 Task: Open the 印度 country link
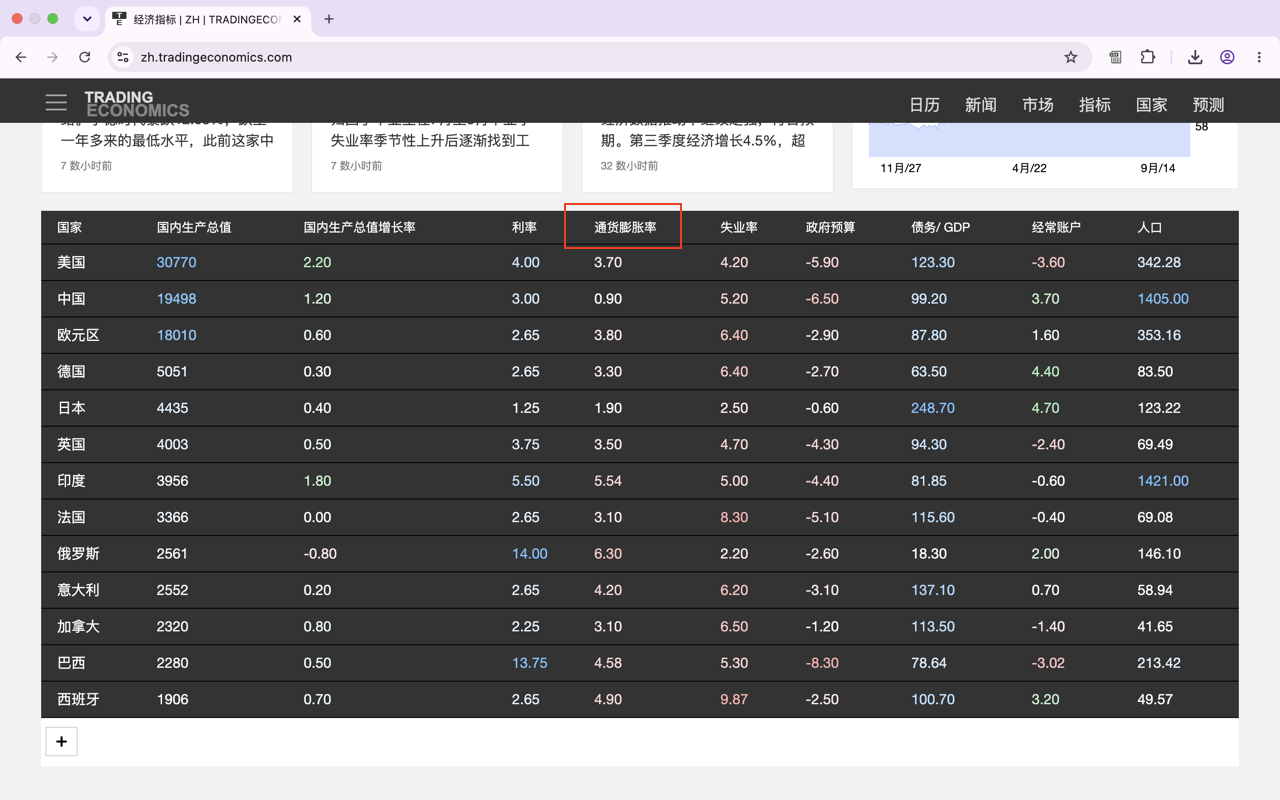pyautogui.click(x=71, y=481)
